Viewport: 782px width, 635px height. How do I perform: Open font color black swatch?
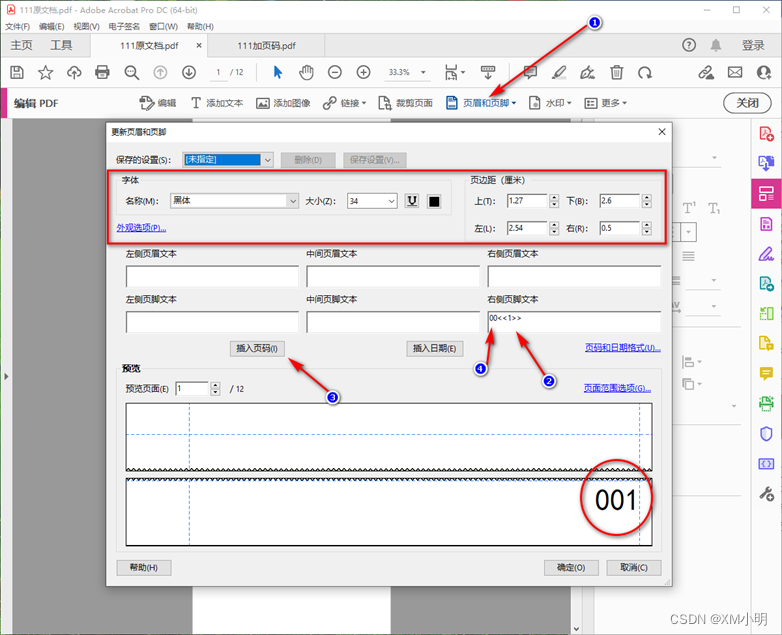[x=434, y=201]
